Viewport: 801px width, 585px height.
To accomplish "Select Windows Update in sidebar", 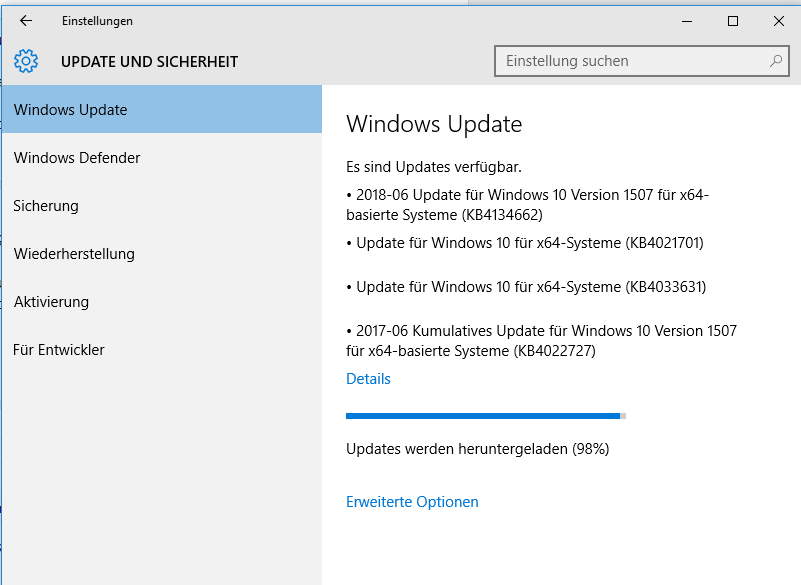I will [x=162, y=109].
